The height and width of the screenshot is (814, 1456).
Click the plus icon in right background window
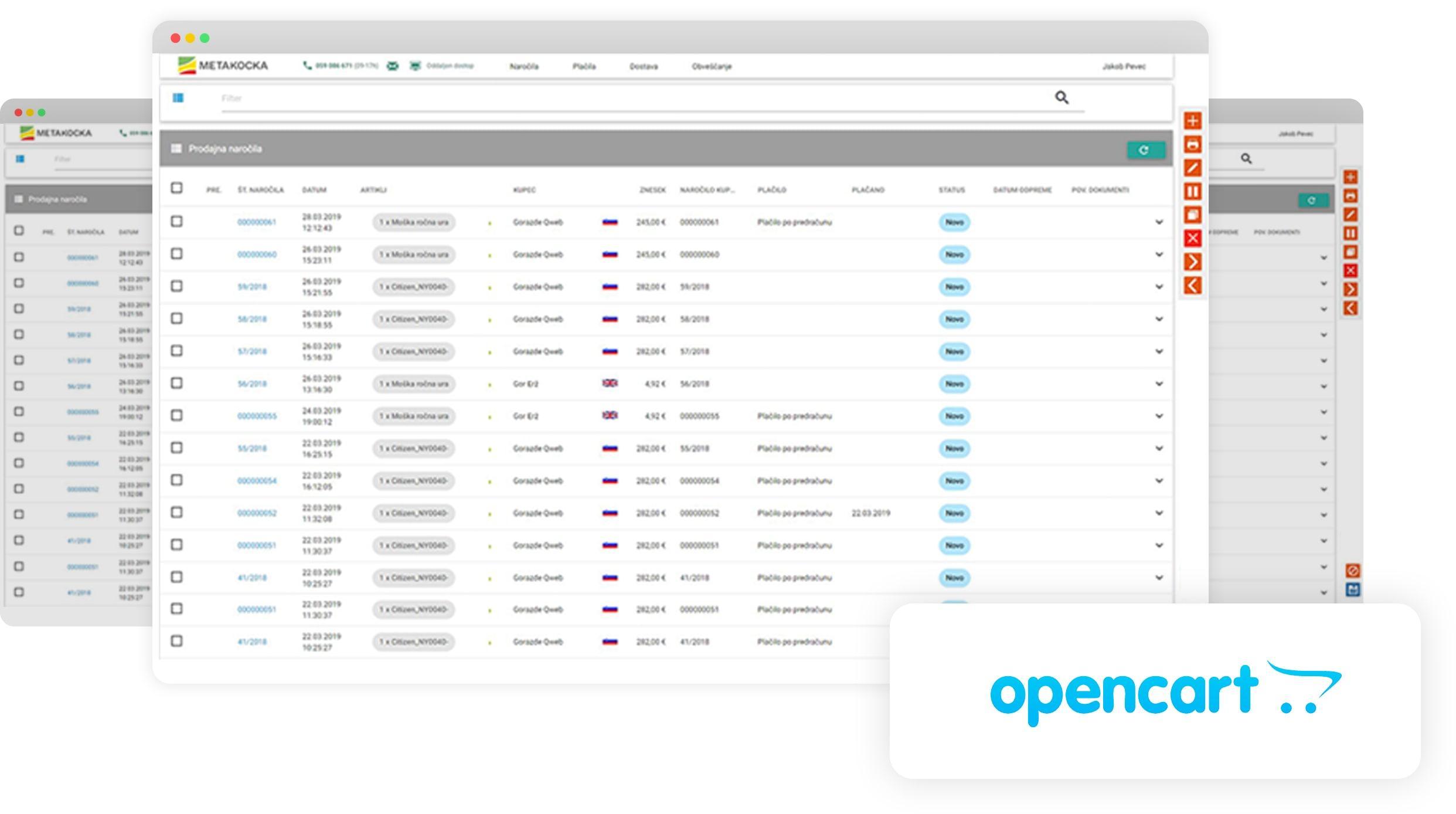(1350, 177)
